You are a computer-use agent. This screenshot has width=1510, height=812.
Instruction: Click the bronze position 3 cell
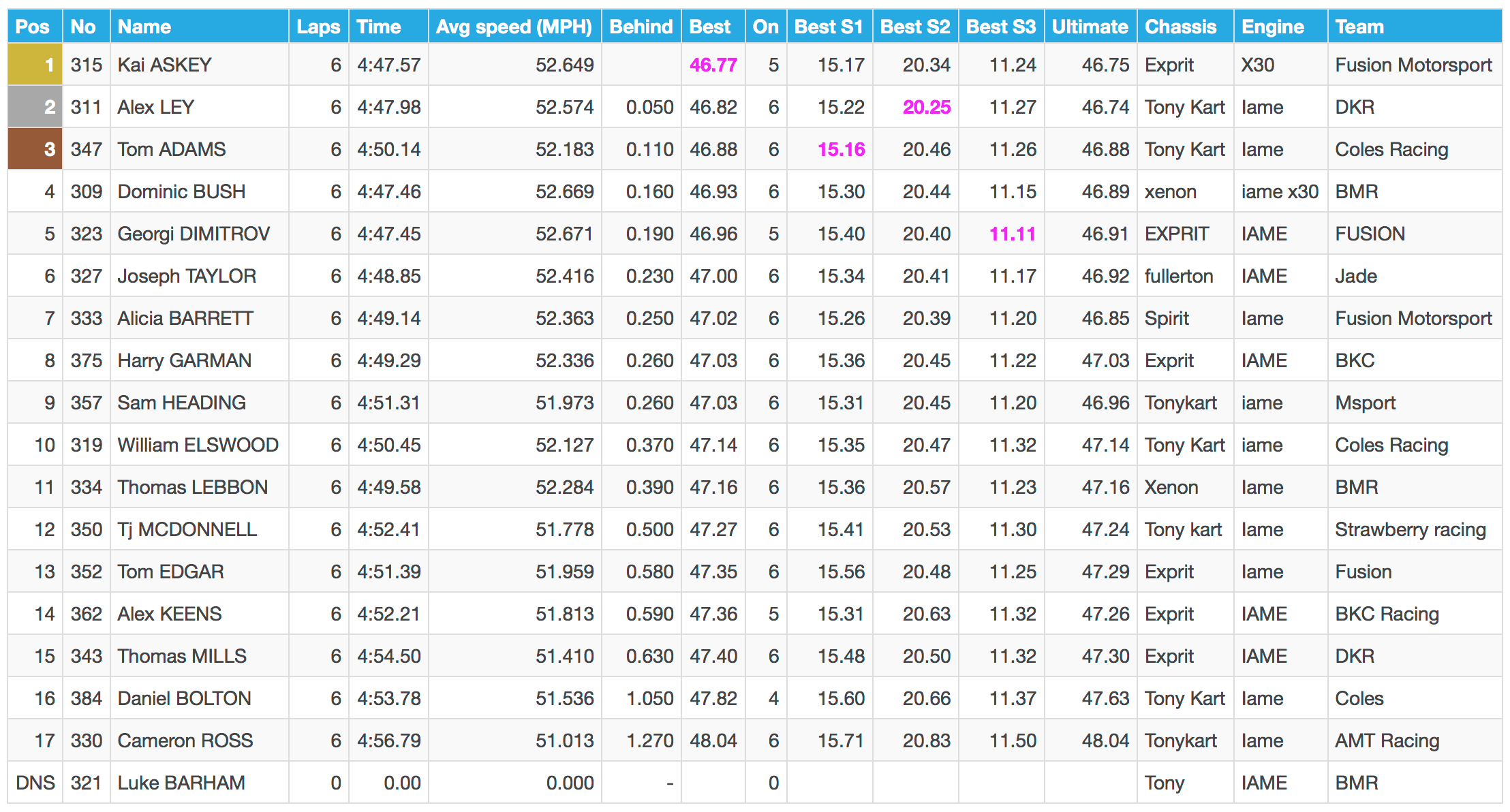point(35,149)
